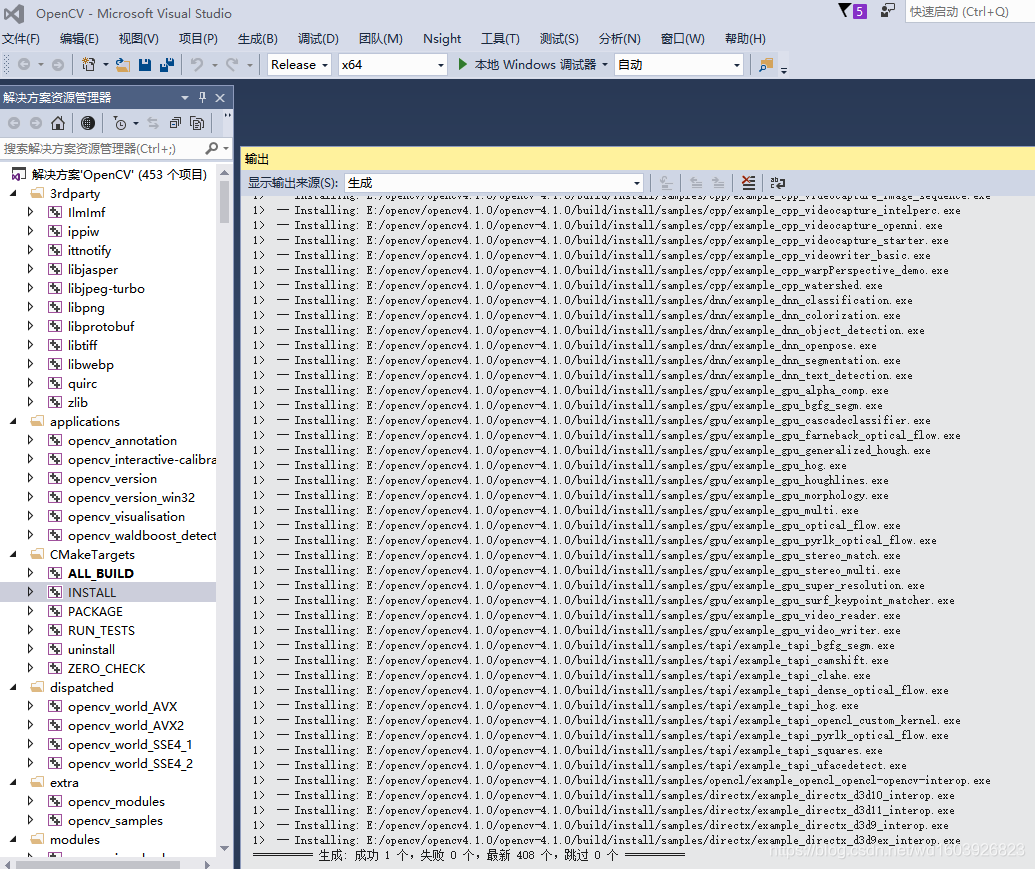This screenshot has width=1035, height=869.
Task: Open the 帮助(H) help menu
Action: (x=745, y=38)
